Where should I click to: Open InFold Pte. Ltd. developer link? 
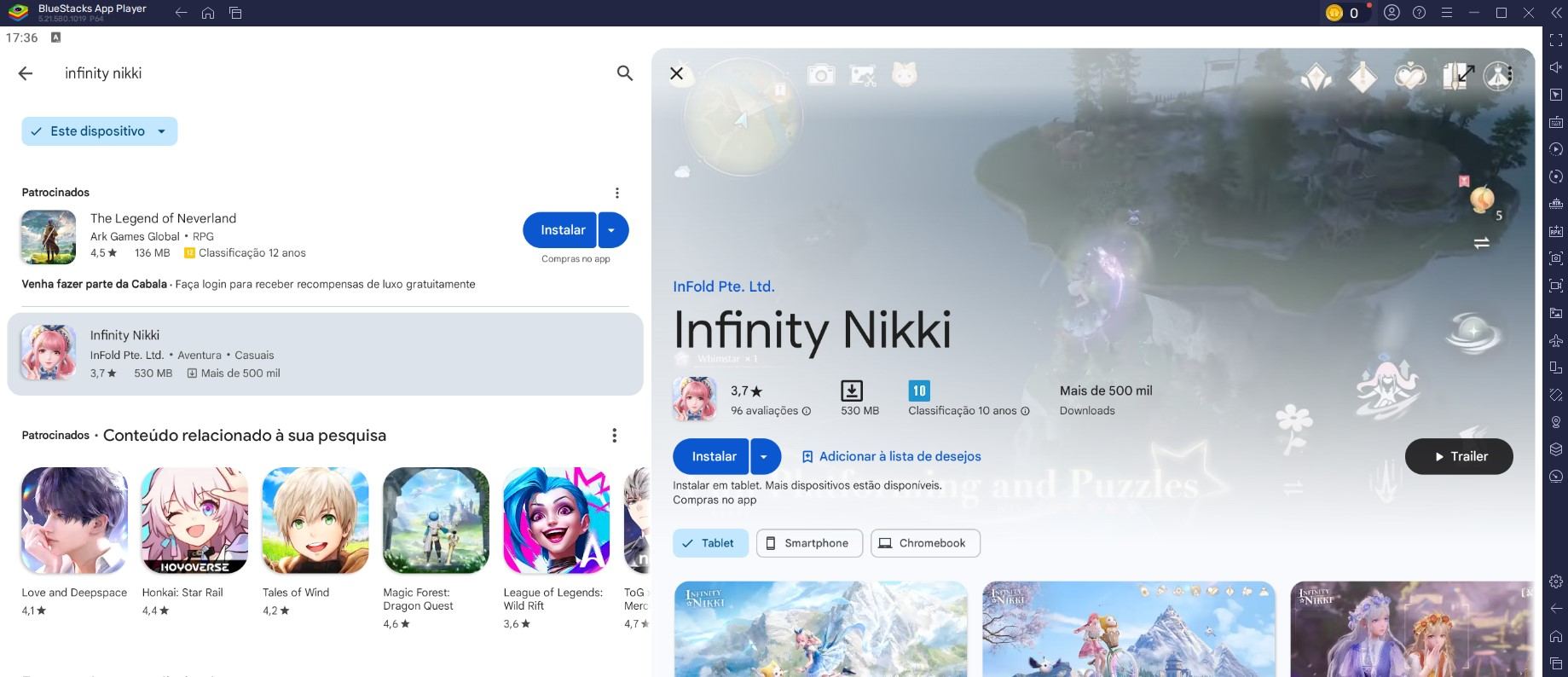click(x=724, y=286)
